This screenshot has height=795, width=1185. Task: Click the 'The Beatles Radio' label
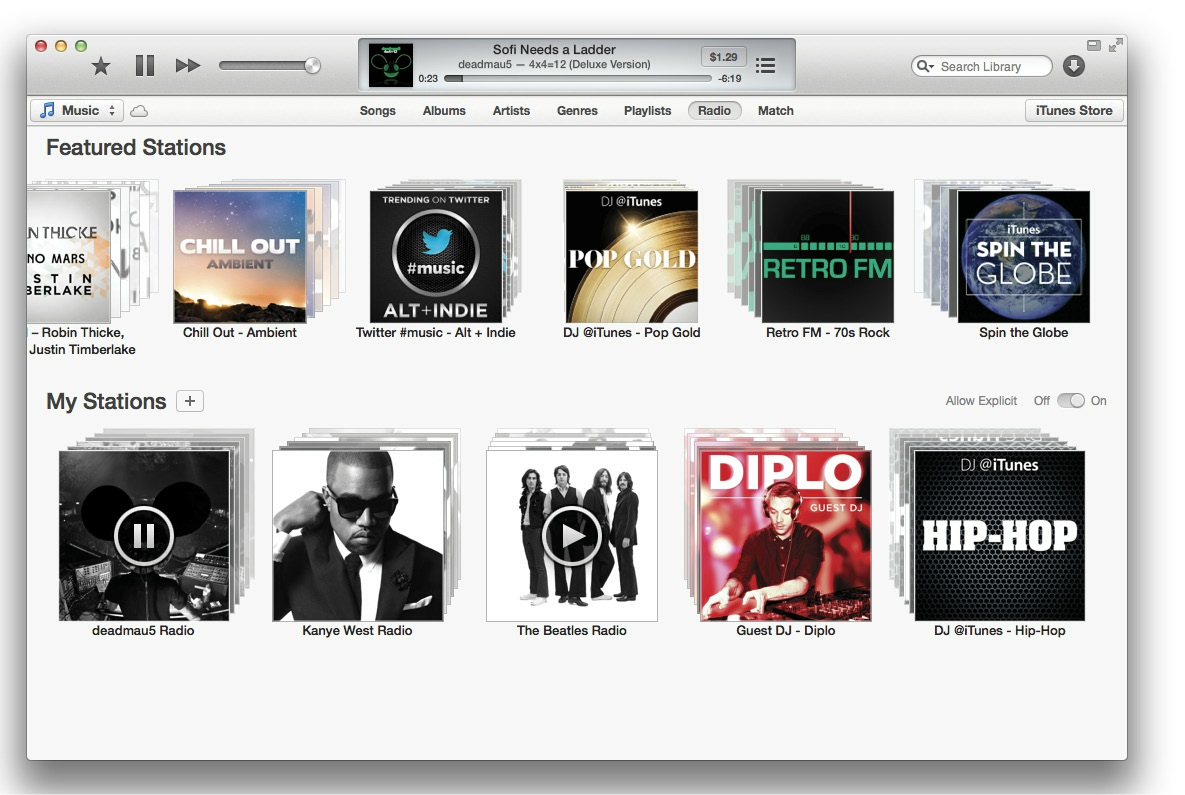(x=571, y=630)
